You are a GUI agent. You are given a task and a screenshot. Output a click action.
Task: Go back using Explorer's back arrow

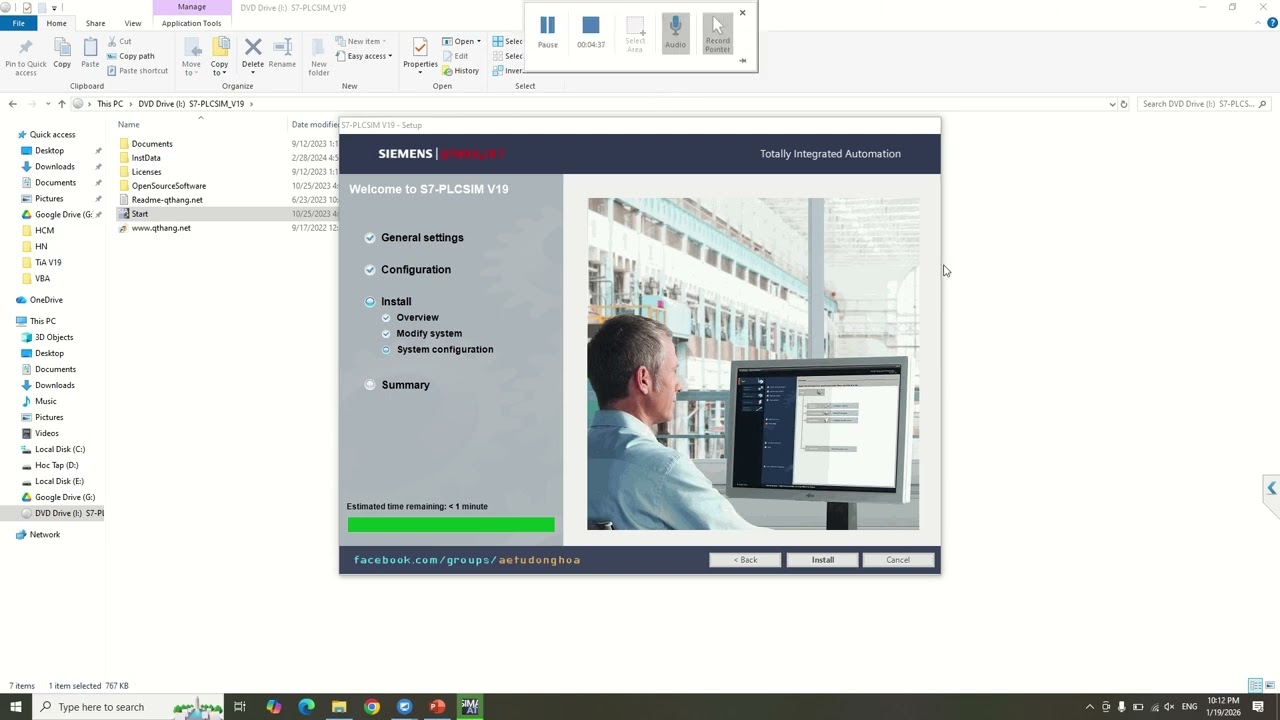click(x=12, y=104)
